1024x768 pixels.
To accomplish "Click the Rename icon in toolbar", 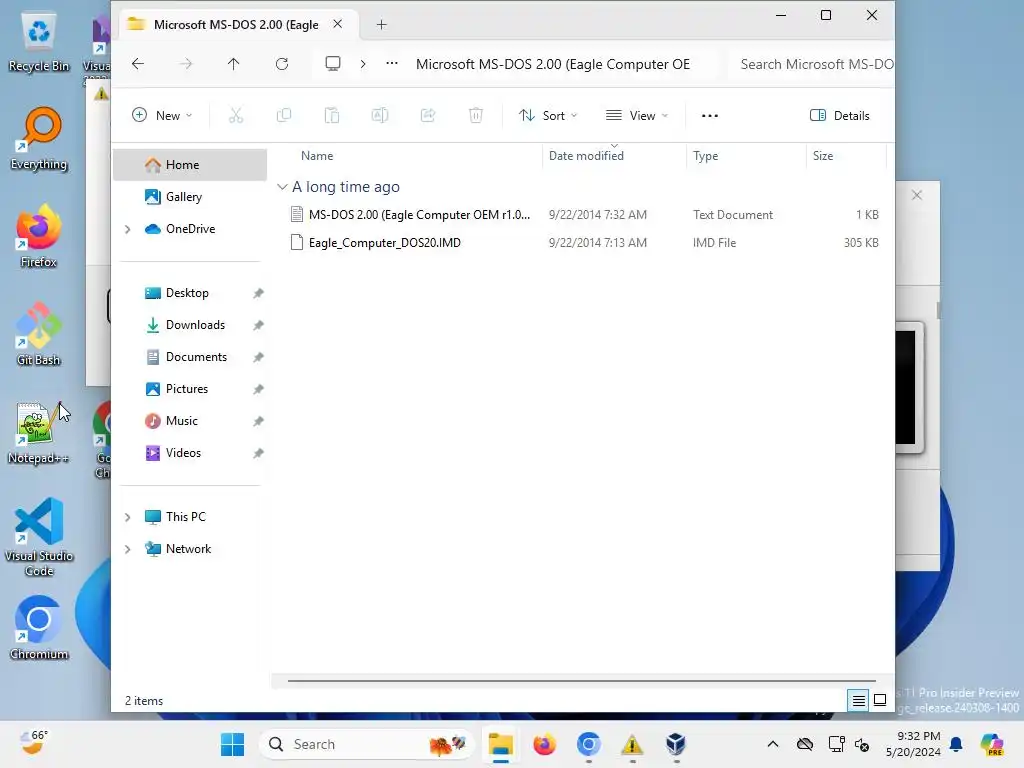I will (379, 116).
